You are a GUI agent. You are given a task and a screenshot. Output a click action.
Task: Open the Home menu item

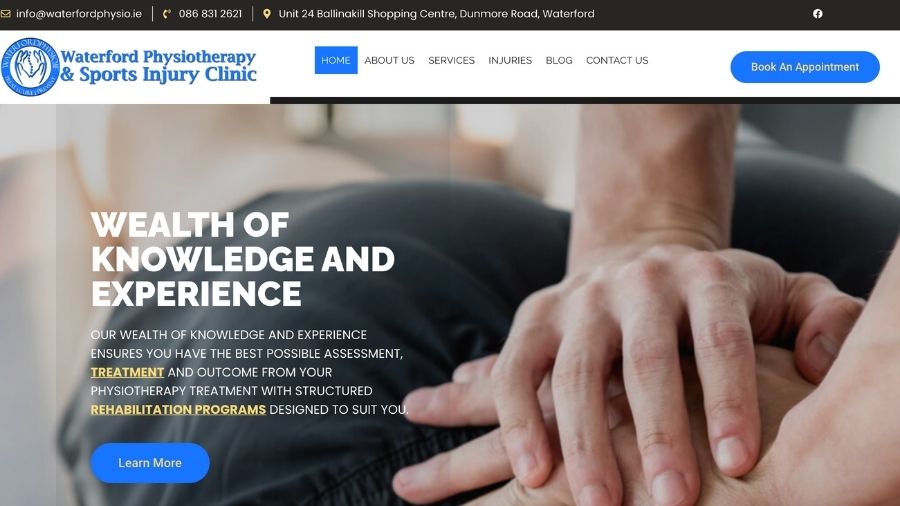(336, 60)
